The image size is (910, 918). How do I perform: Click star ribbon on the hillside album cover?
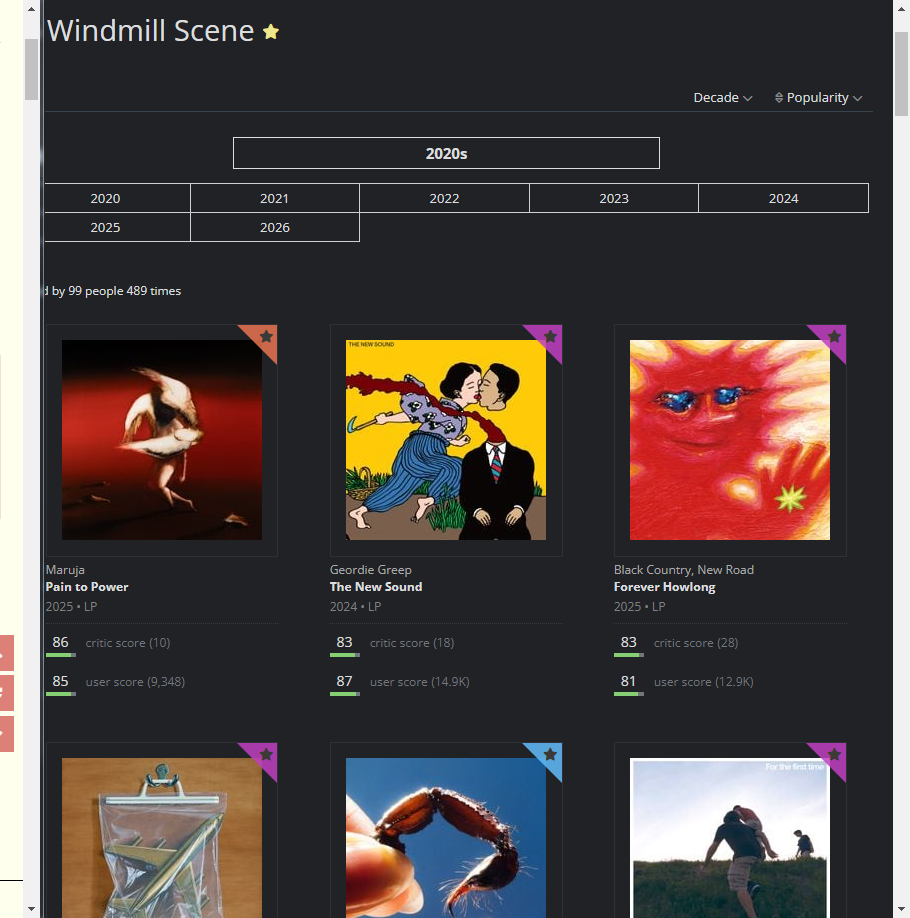(834, 755)
